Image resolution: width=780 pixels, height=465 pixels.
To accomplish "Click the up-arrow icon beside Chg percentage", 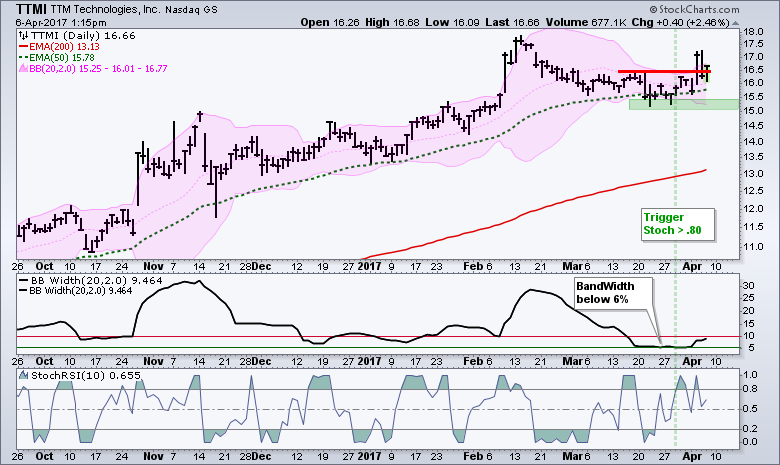I will click(736, 23).
